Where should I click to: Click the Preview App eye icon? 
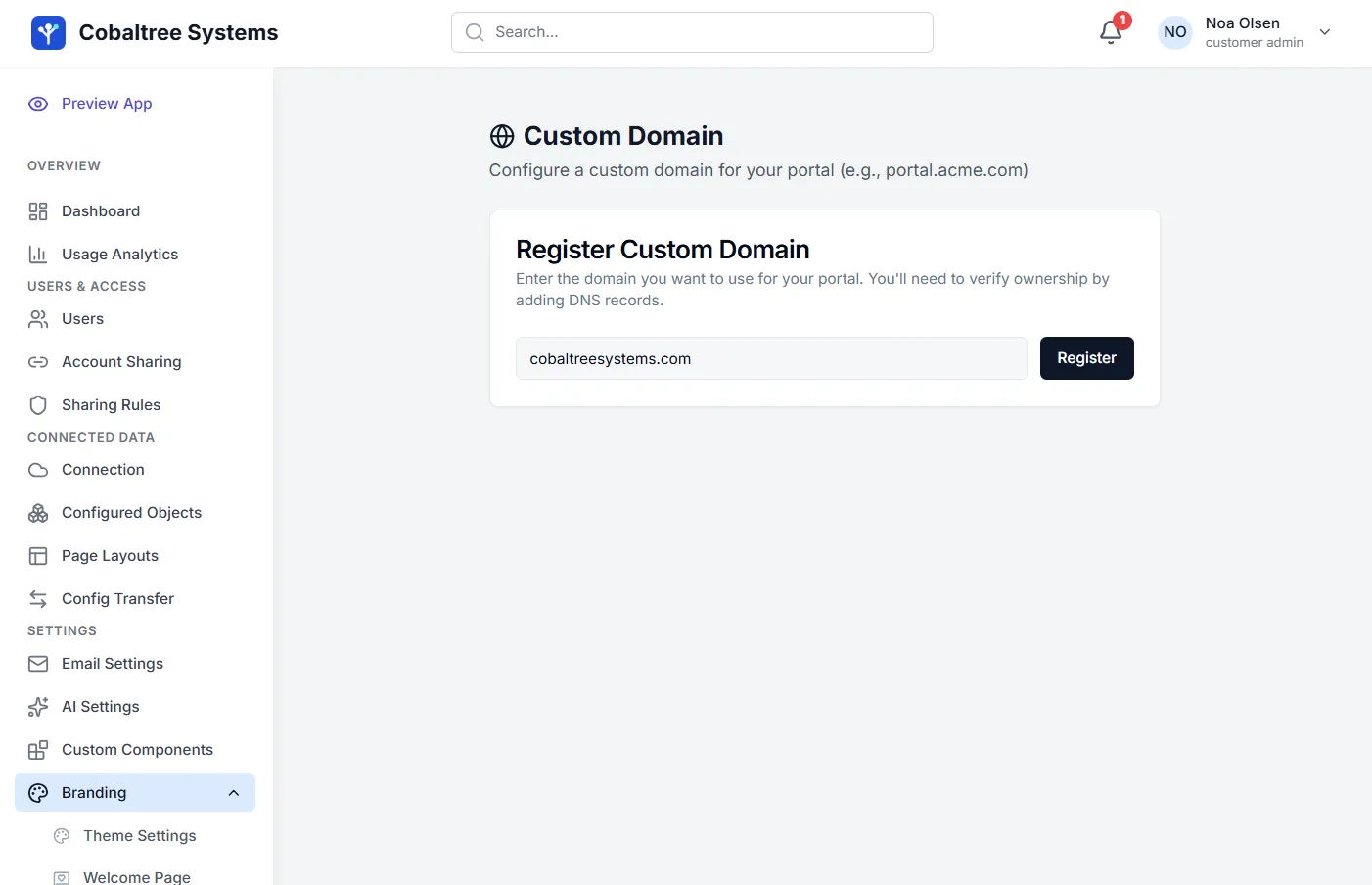[38, 104]
